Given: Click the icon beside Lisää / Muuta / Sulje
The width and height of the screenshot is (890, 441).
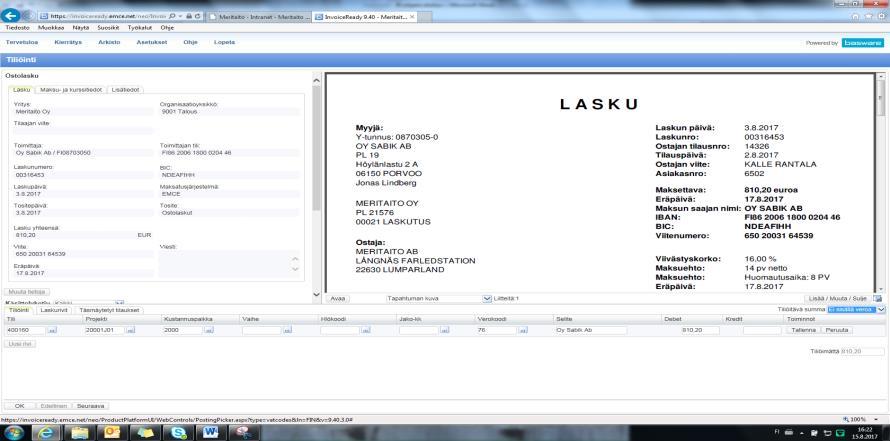Looking at the screenshot, I should tap(878, 298).
